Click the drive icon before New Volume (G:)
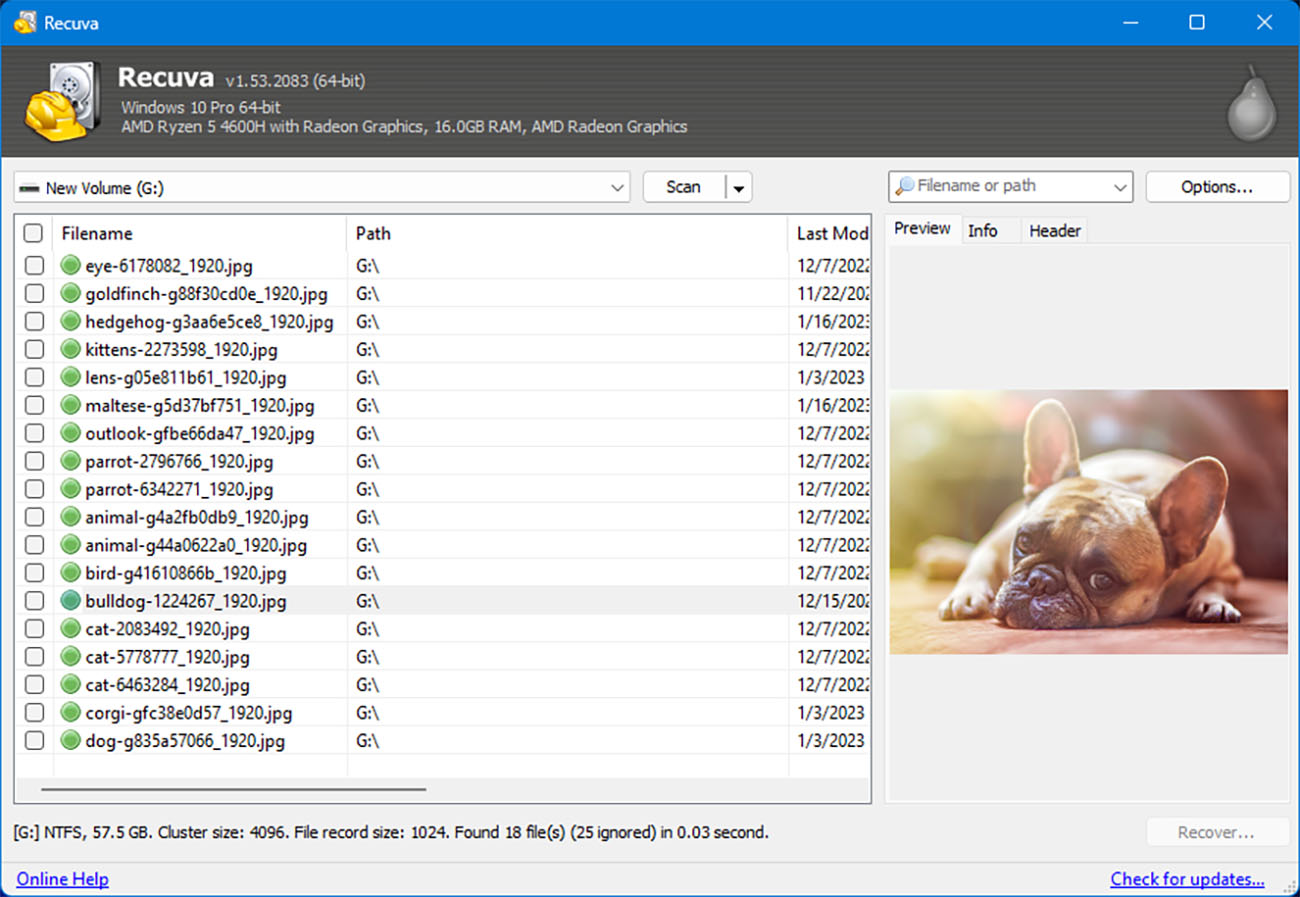Image resolution: width=1300 pixels, height=897 pixels. 31,186
